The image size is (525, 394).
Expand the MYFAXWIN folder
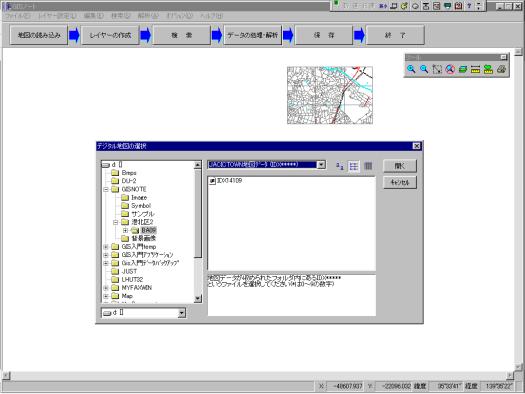106,288
